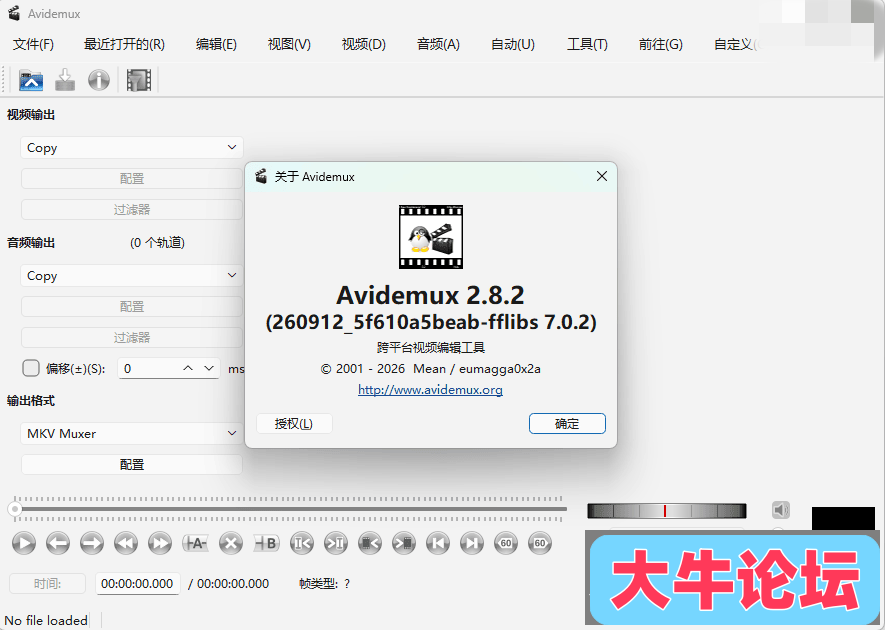
Task: Click the "Avidemux 2.8.2" version heading
Action: 431,295
